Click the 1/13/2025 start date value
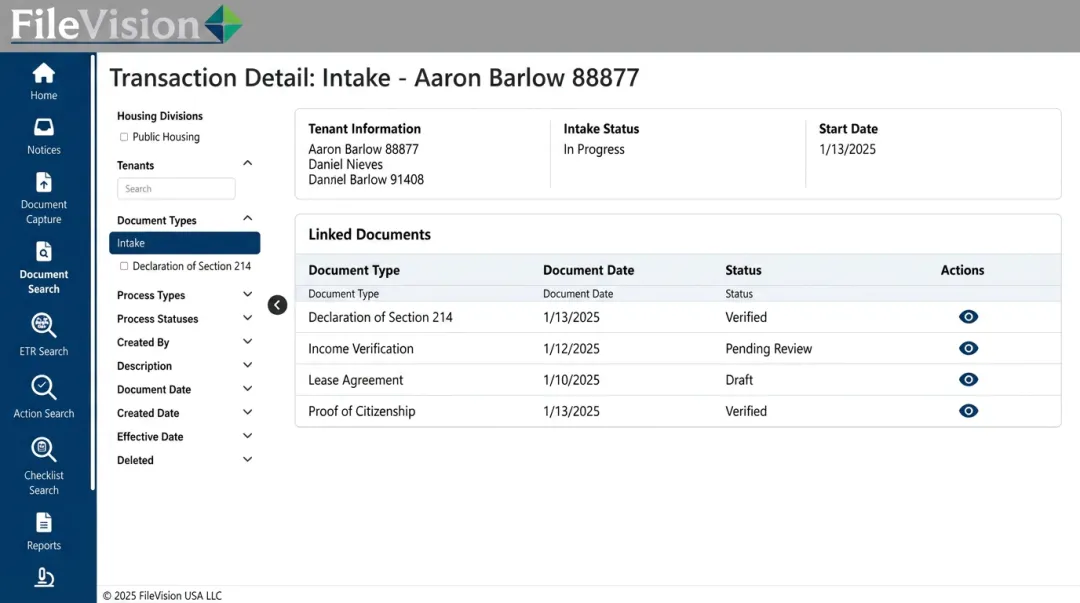Image resolution: width=1080 pixels, height=603 pixels. coord(847,149)
